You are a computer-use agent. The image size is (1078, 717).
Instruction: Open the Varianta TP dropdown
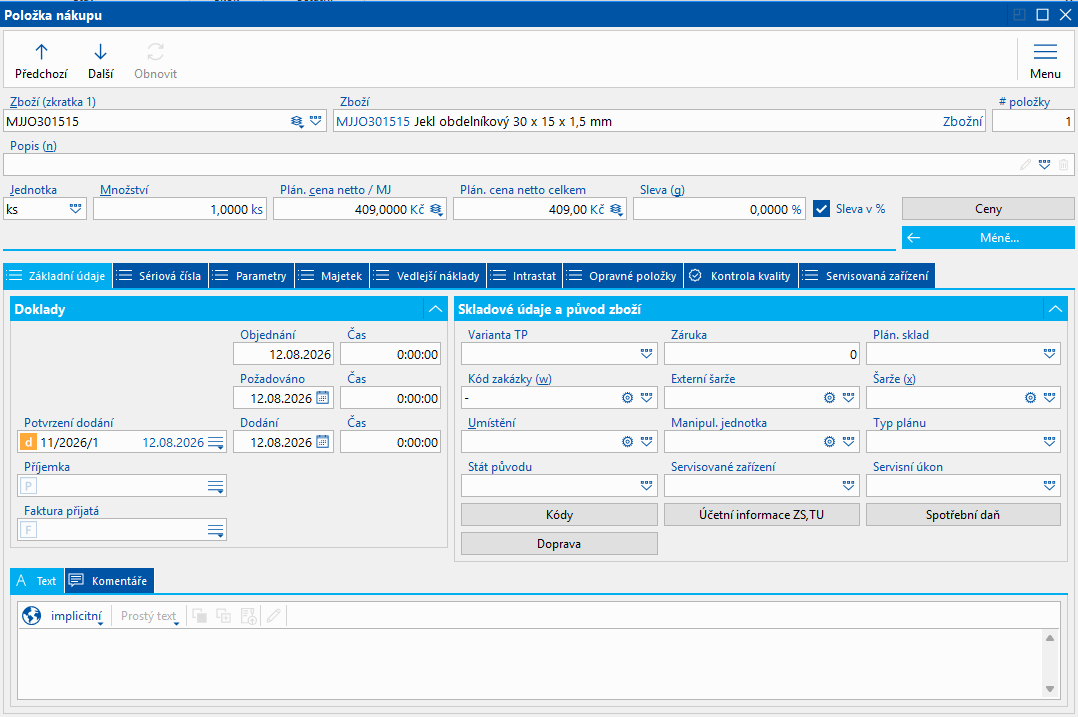pos(646,354)
